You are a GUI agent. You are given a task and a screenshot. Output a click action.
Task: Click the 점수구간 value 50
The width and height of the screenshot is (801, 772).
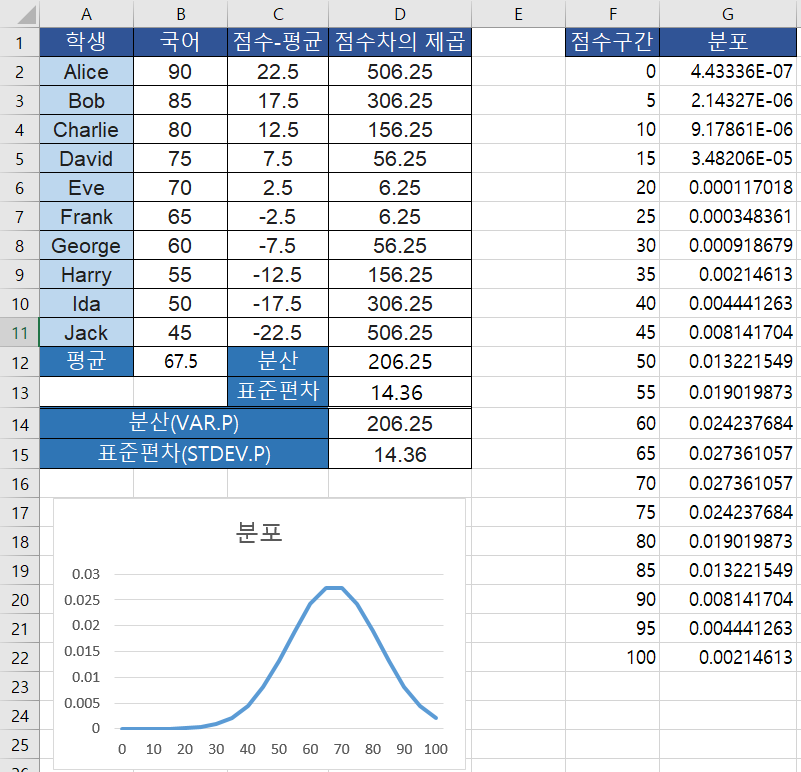tap(612, 361)
